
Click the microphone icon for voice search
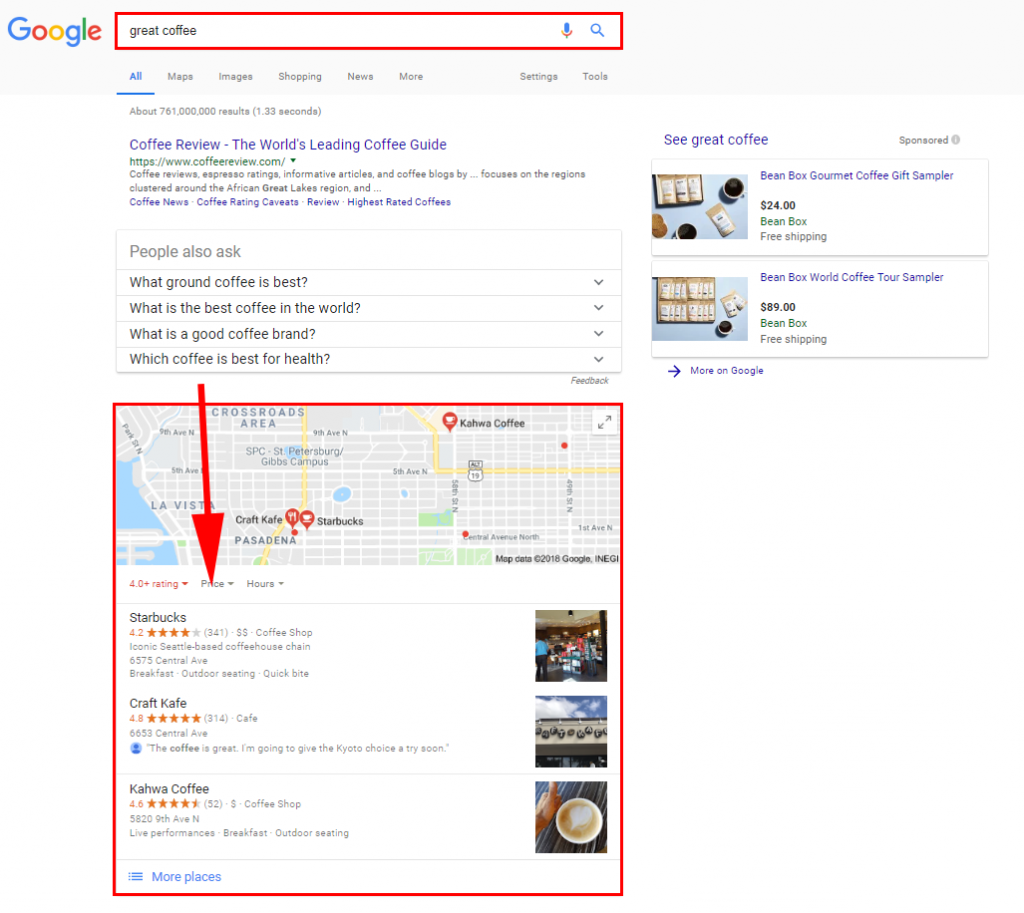(567, 30)
